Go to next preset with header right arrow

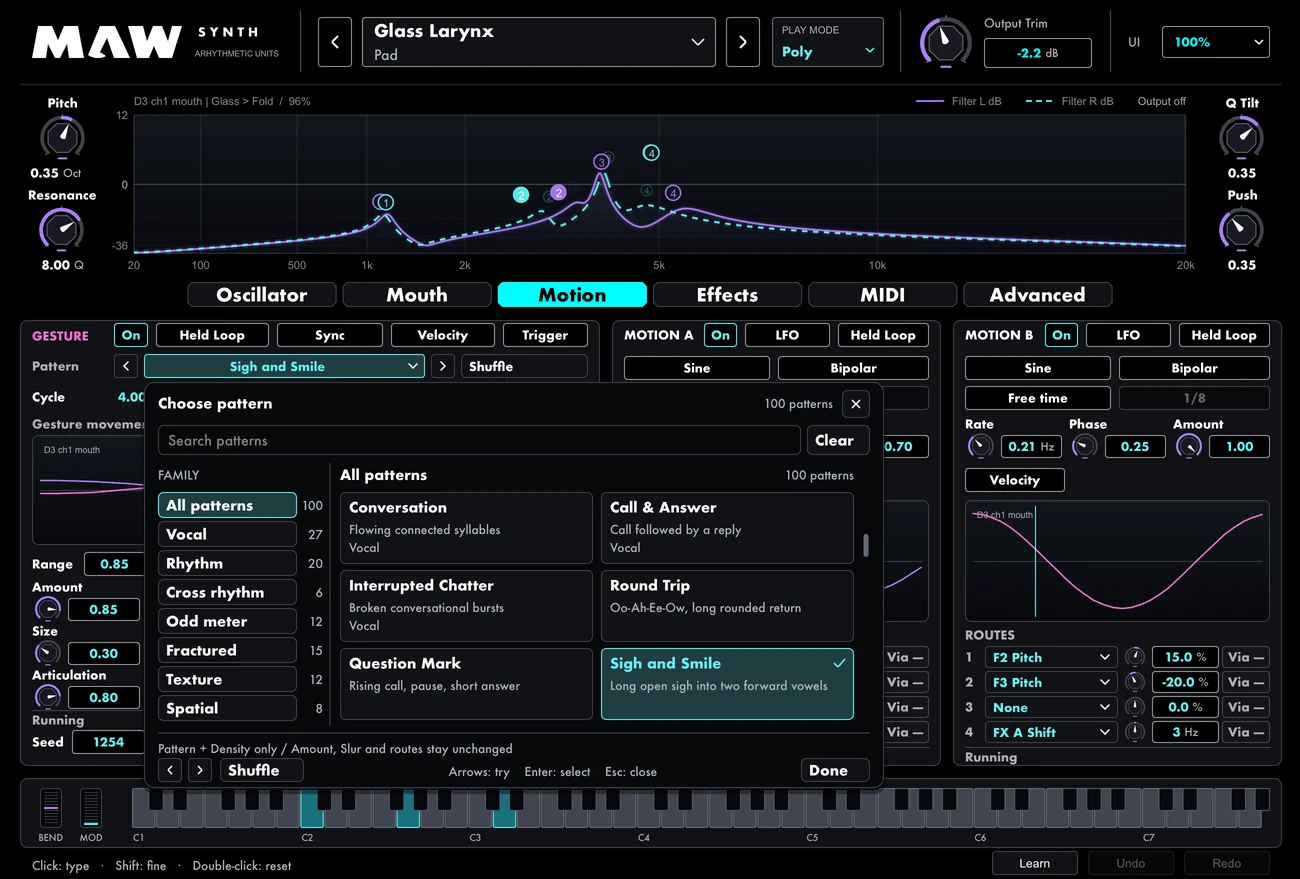tap(742, 42)
